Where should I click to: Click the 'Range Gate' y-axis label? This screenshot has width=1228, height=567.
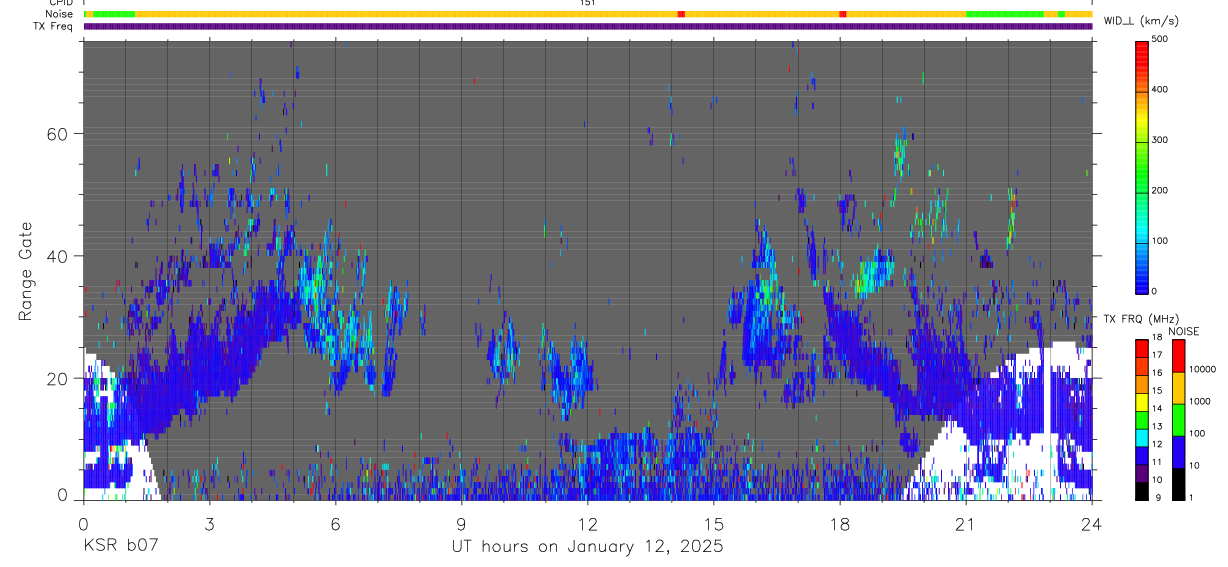27,271
